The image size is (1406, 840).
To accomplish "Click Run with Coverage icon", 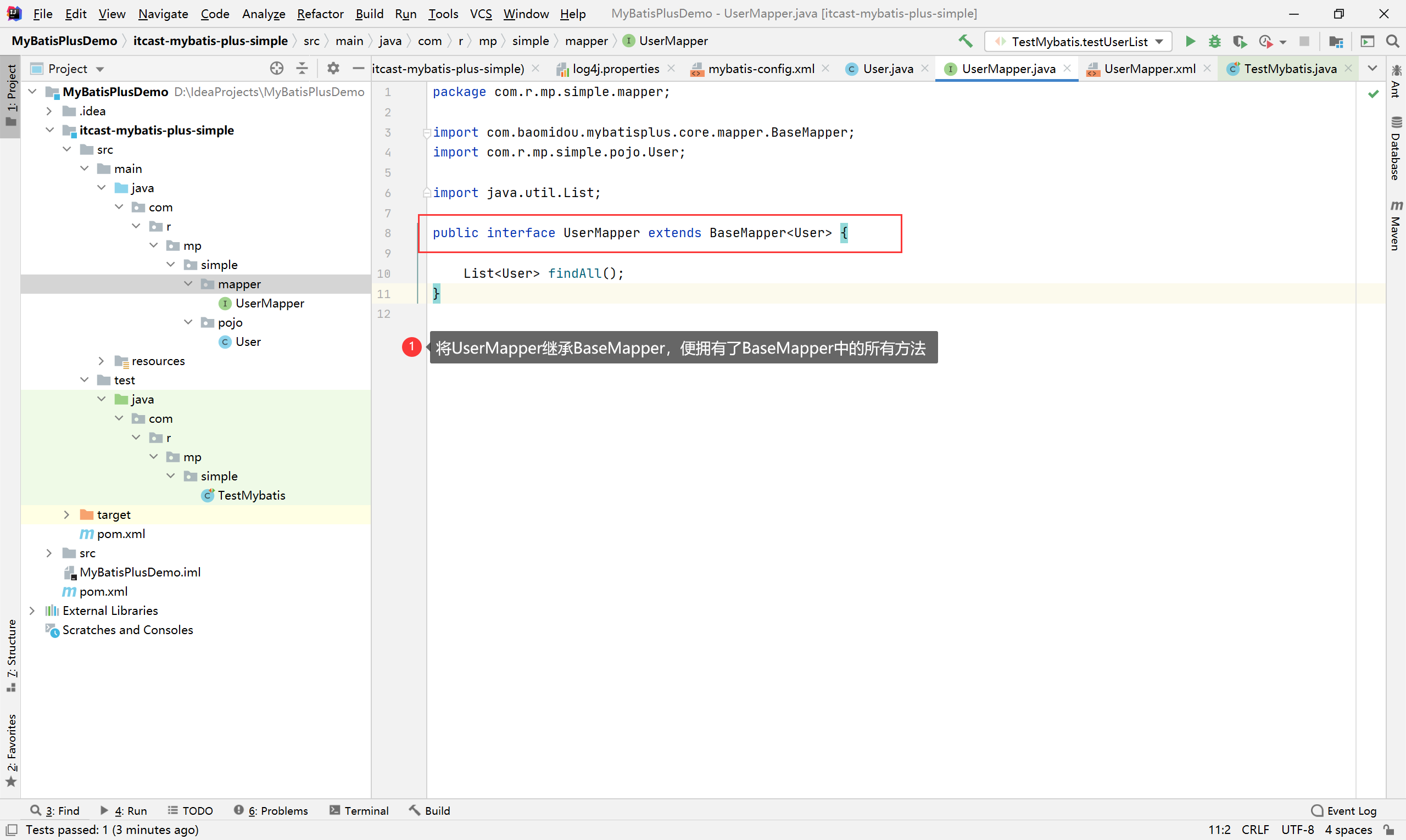I will tap(1240, 41).
